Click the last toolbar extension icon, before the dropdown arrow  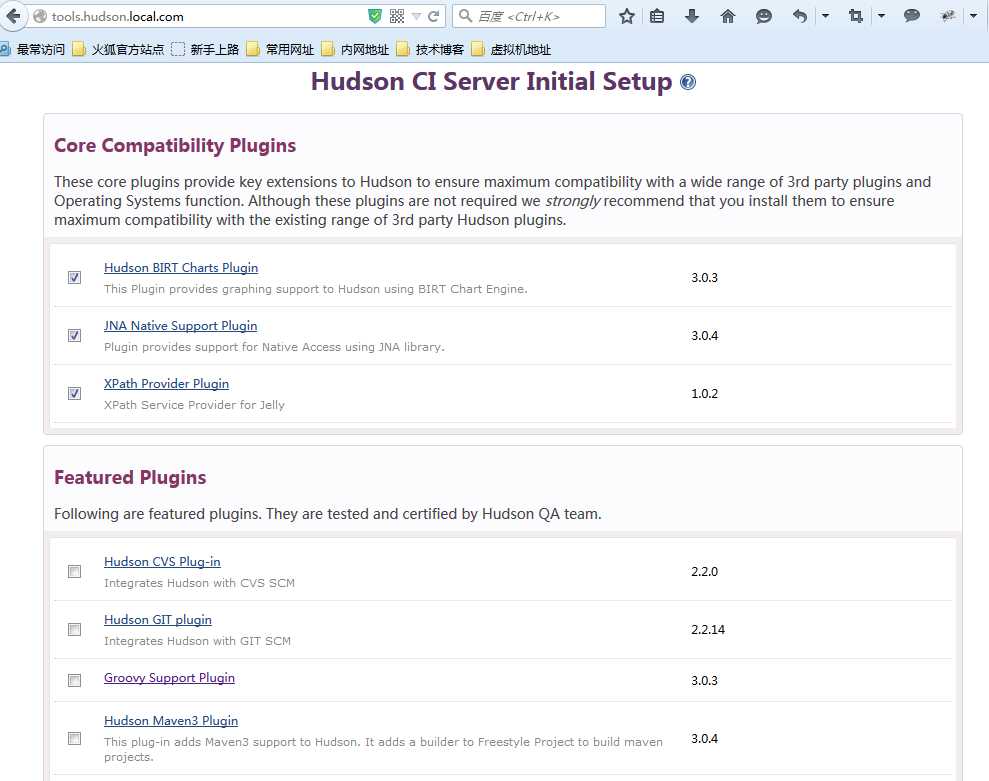947,16
